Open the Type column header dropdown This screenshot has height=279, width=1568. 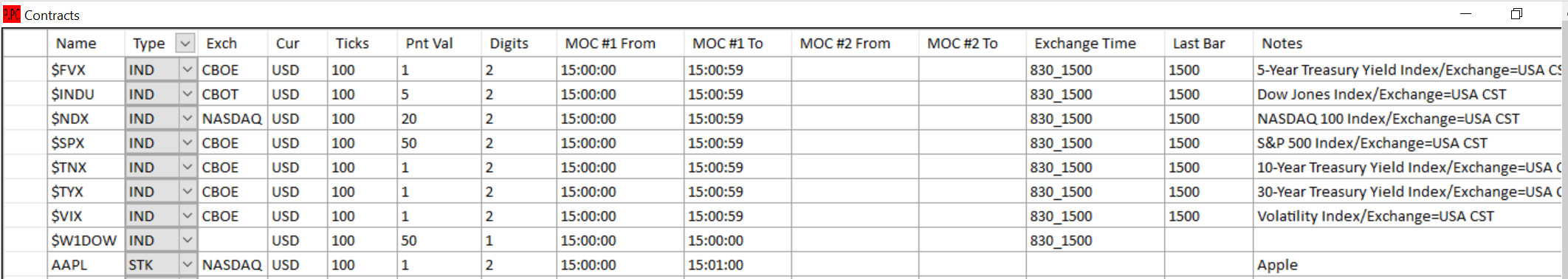185,44
